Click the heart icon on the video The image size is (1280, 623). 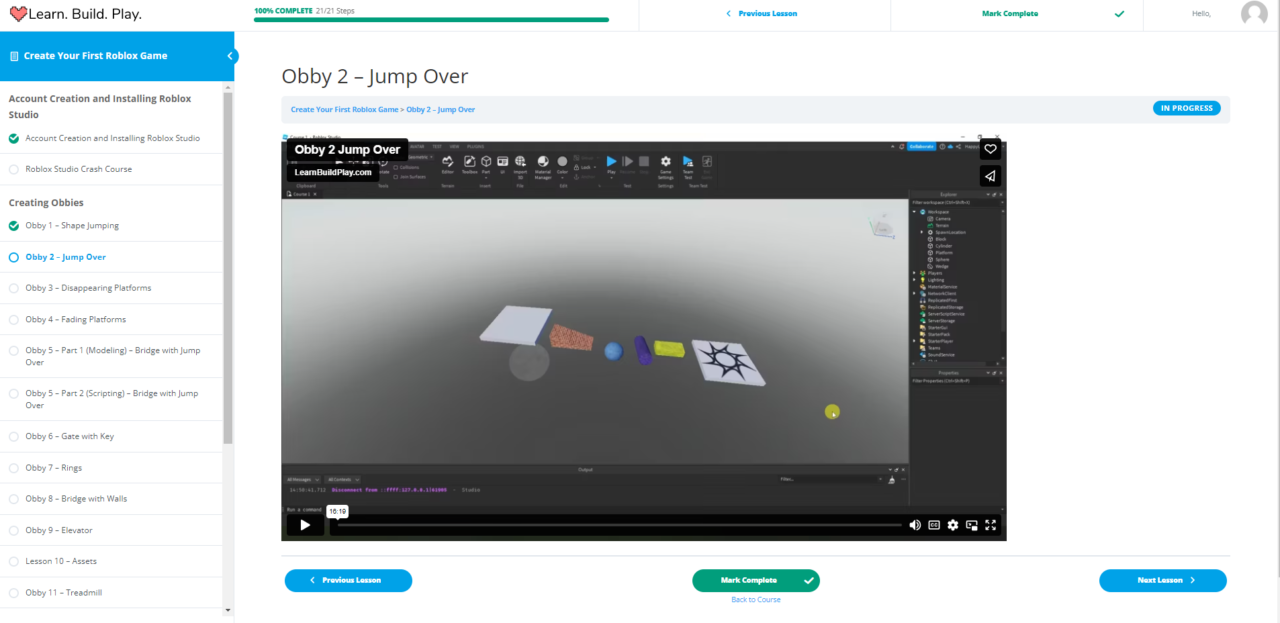pos(990,148)
